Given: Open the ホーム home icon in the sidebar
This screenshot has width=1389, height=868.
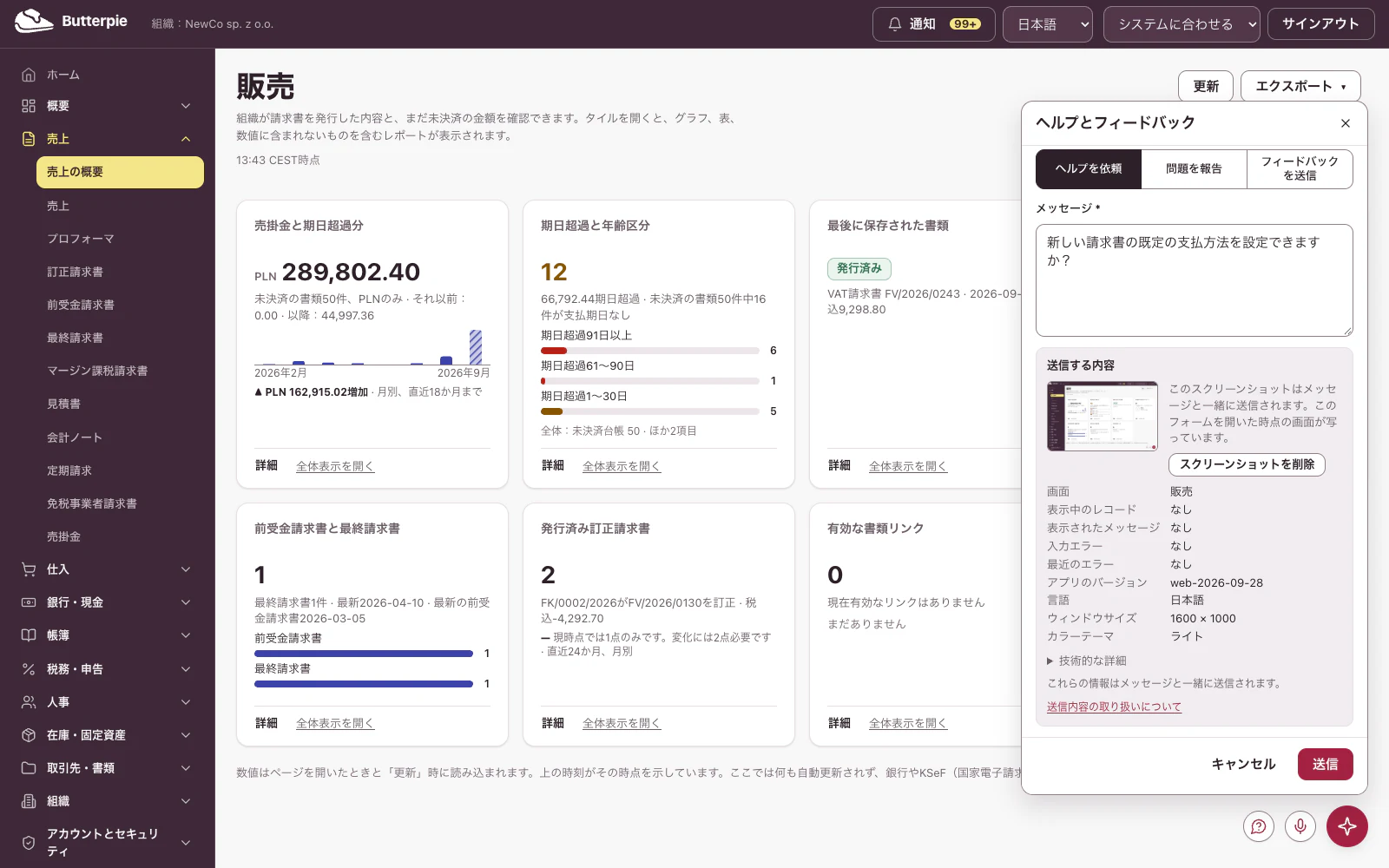Looking at the screenshot, I should click(x=29, y=75).
